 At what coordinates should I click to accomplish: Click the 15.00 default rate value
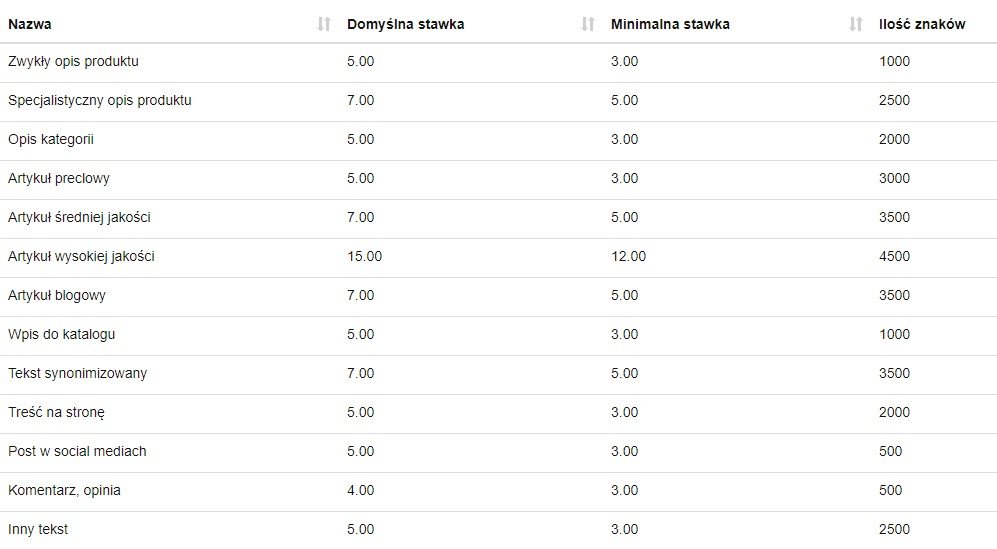coord(364,256)
